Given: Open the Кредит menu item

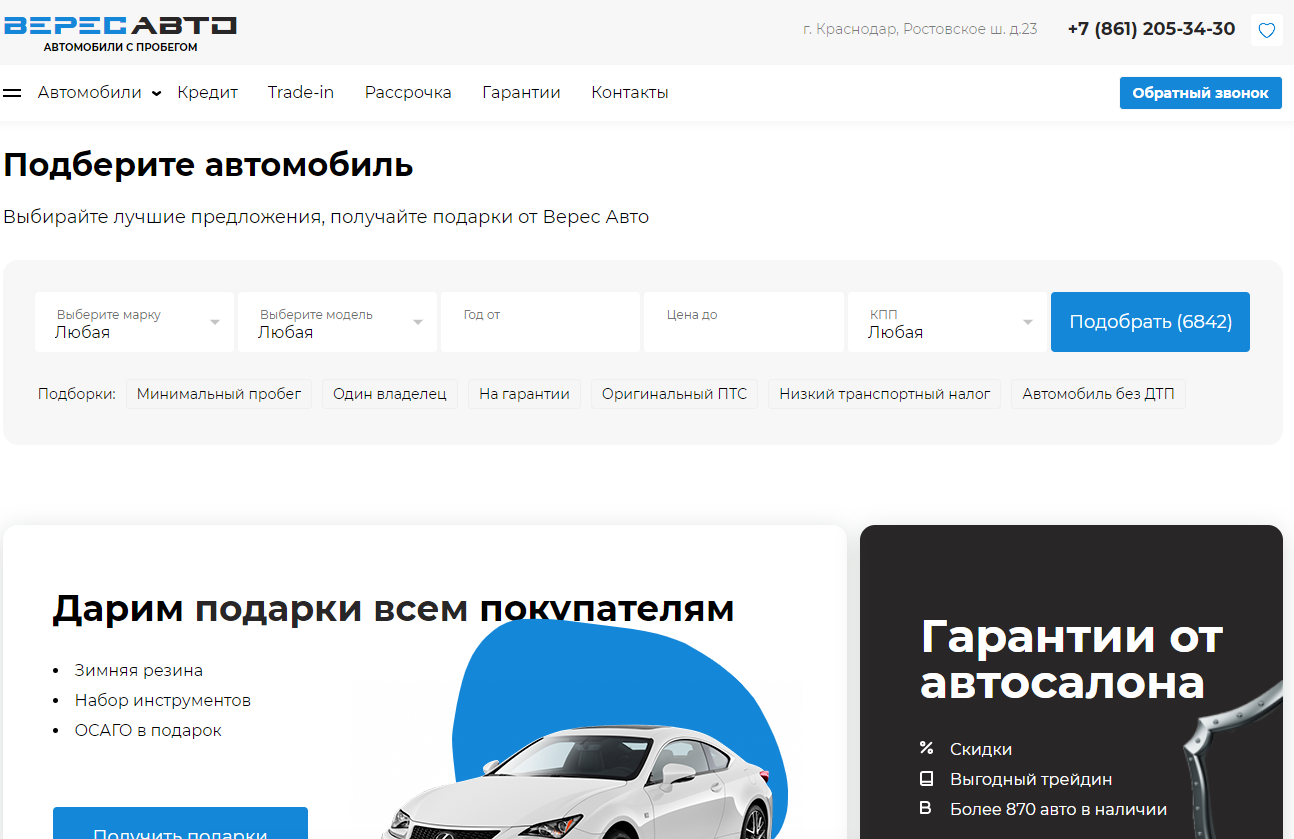Looking at the screenshot, I should pyautogui.click(x=207, y=92).
